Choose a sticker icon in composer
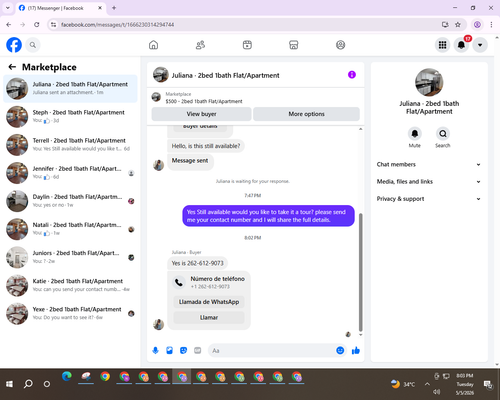500x400 pixels. click(x=183, y=351)
